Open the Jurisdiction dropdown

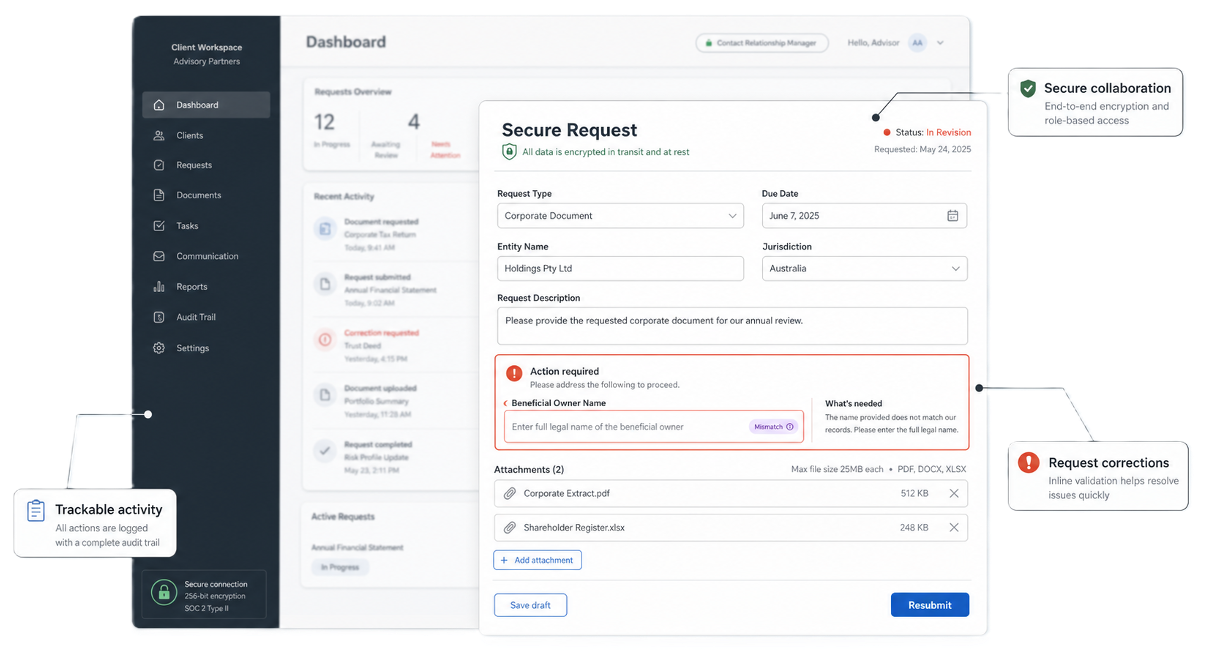pos(865,268)
